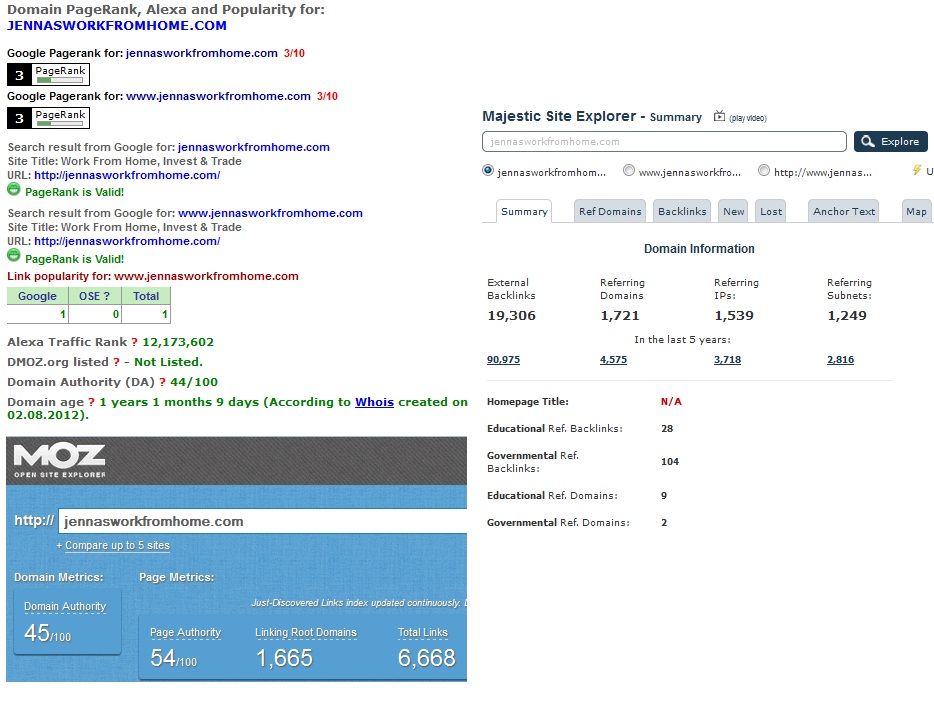
Task: Choose the http://www.jennas... radio option
Action: point(764,171)
